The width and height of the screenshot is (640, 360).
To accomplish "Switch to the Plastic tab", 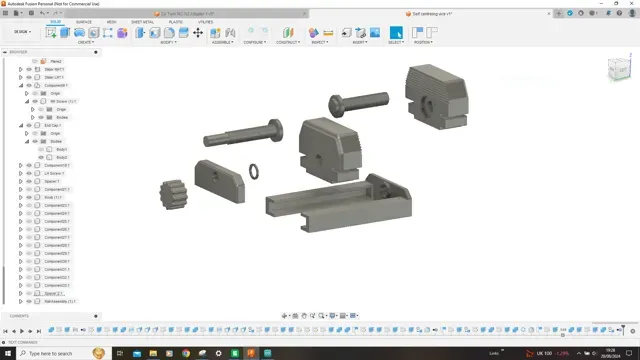I will pos(176,22).
